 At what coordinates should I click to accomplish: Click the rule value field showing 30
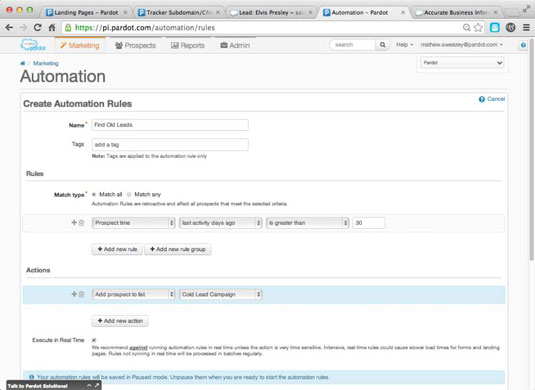(x=369, y=223)
